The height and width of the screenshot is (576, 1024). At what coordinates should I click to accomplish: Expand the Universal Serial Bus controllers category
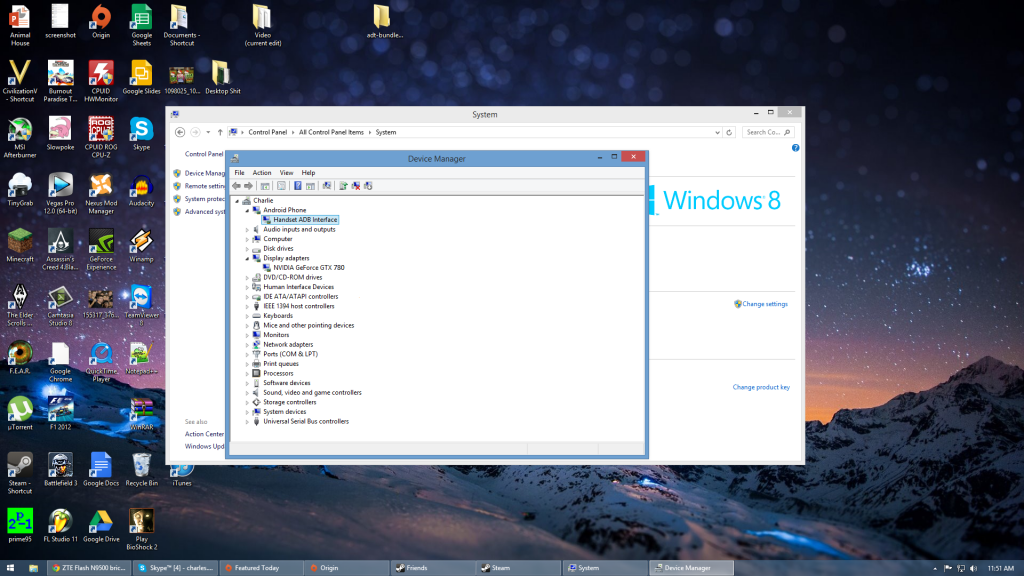click(x=245, y=421)
